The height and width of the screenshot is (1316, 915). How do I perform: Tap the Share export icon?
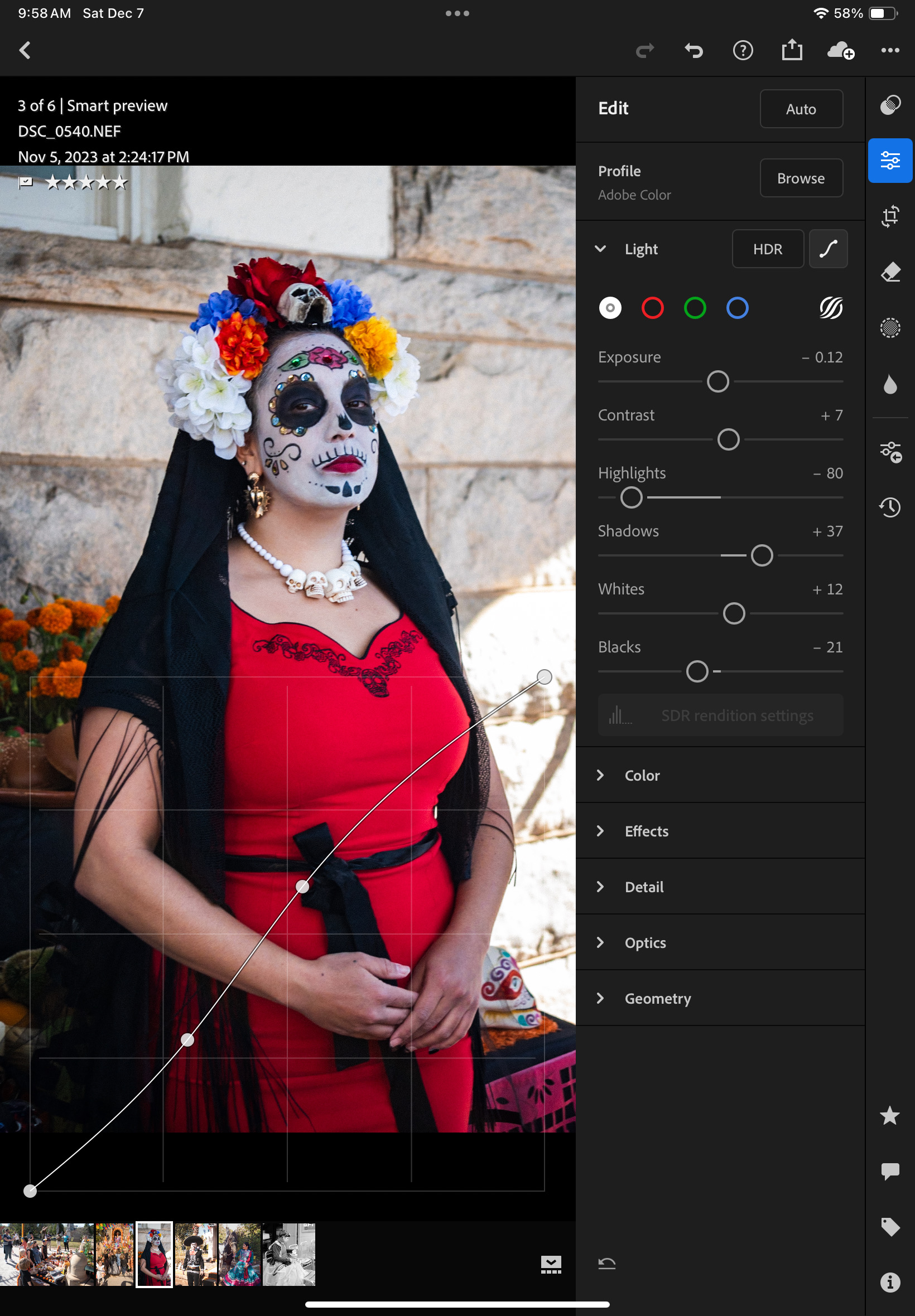click(x=792, y=50)
